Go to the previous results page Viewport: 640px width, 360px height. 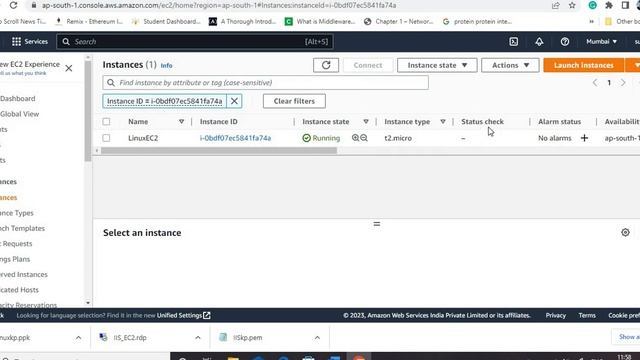point(595,83)
